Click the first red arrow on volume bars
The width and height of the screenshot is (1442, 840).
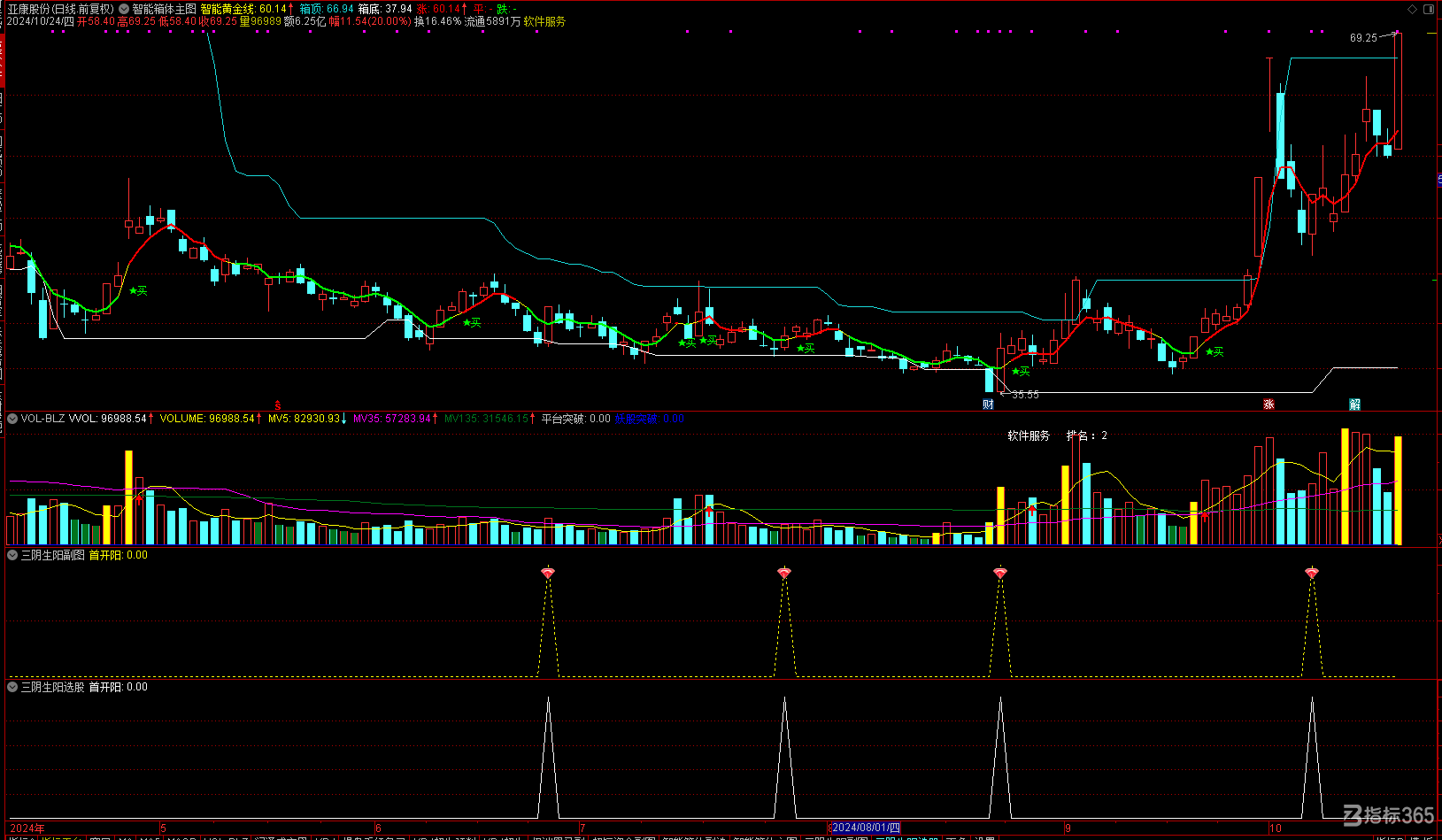(x=139, y=500)
